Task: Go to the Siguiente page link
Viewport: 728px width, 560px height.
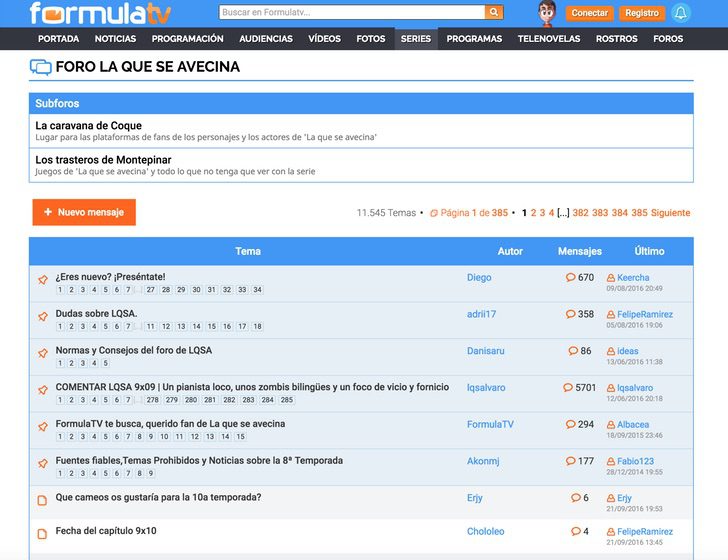Action: 670,213
